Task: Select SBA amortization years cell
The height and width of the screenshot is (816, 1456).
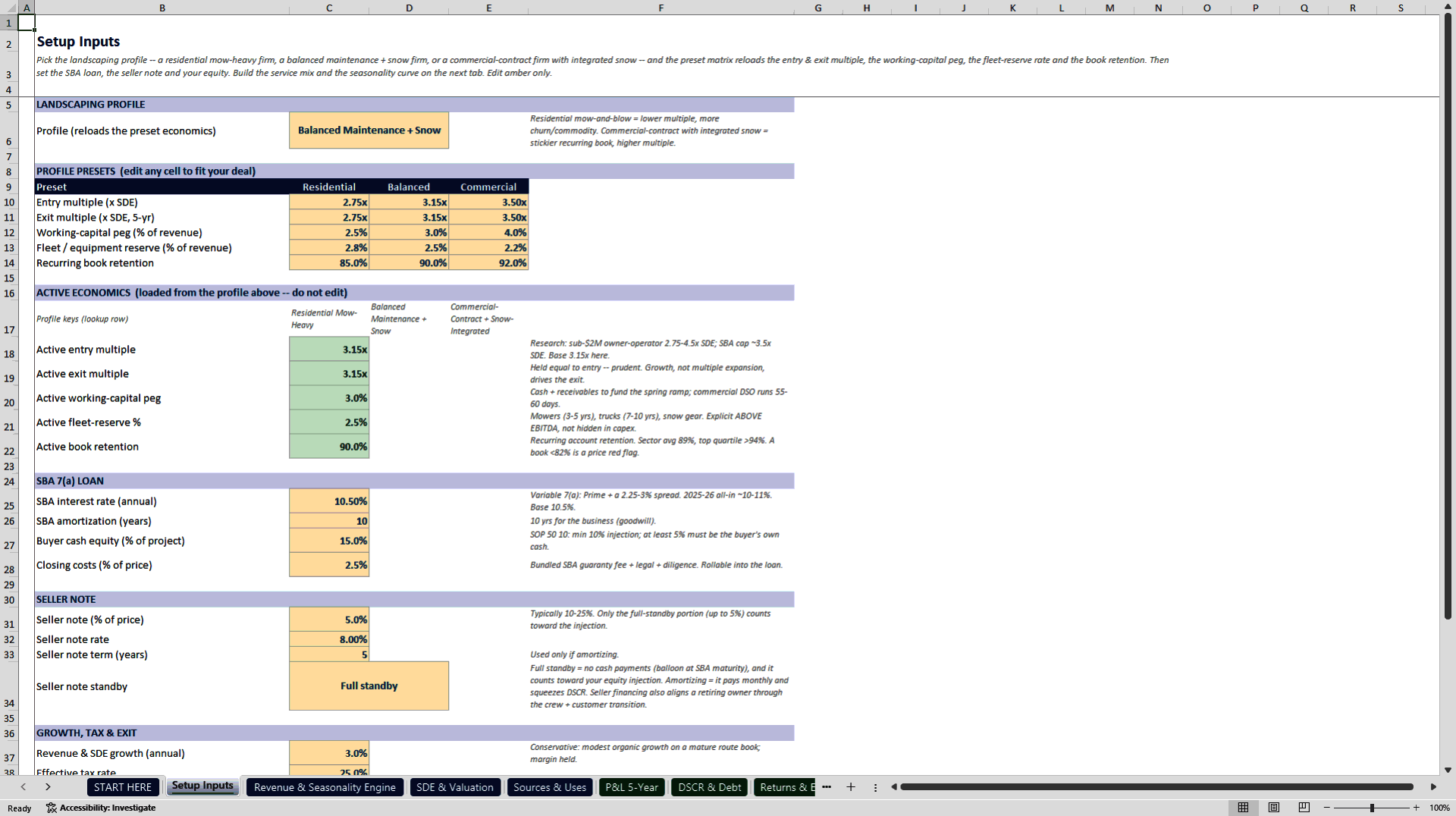Action: pyautogui.click(x=329, y=521)
